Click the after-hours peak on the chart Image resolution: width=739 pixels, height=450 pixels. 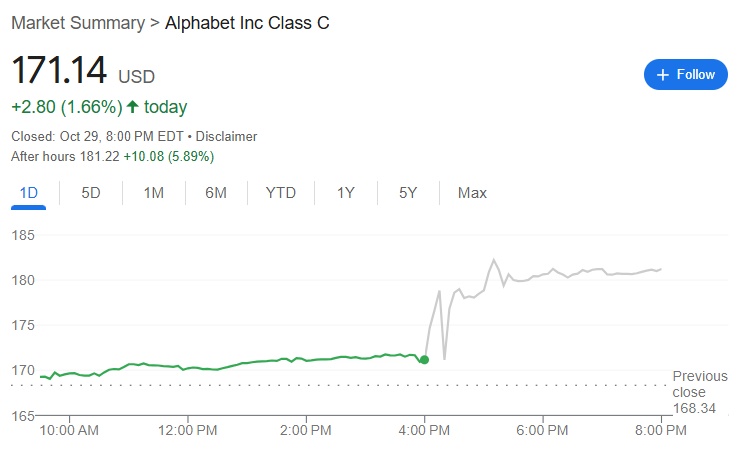click(494, 260)
